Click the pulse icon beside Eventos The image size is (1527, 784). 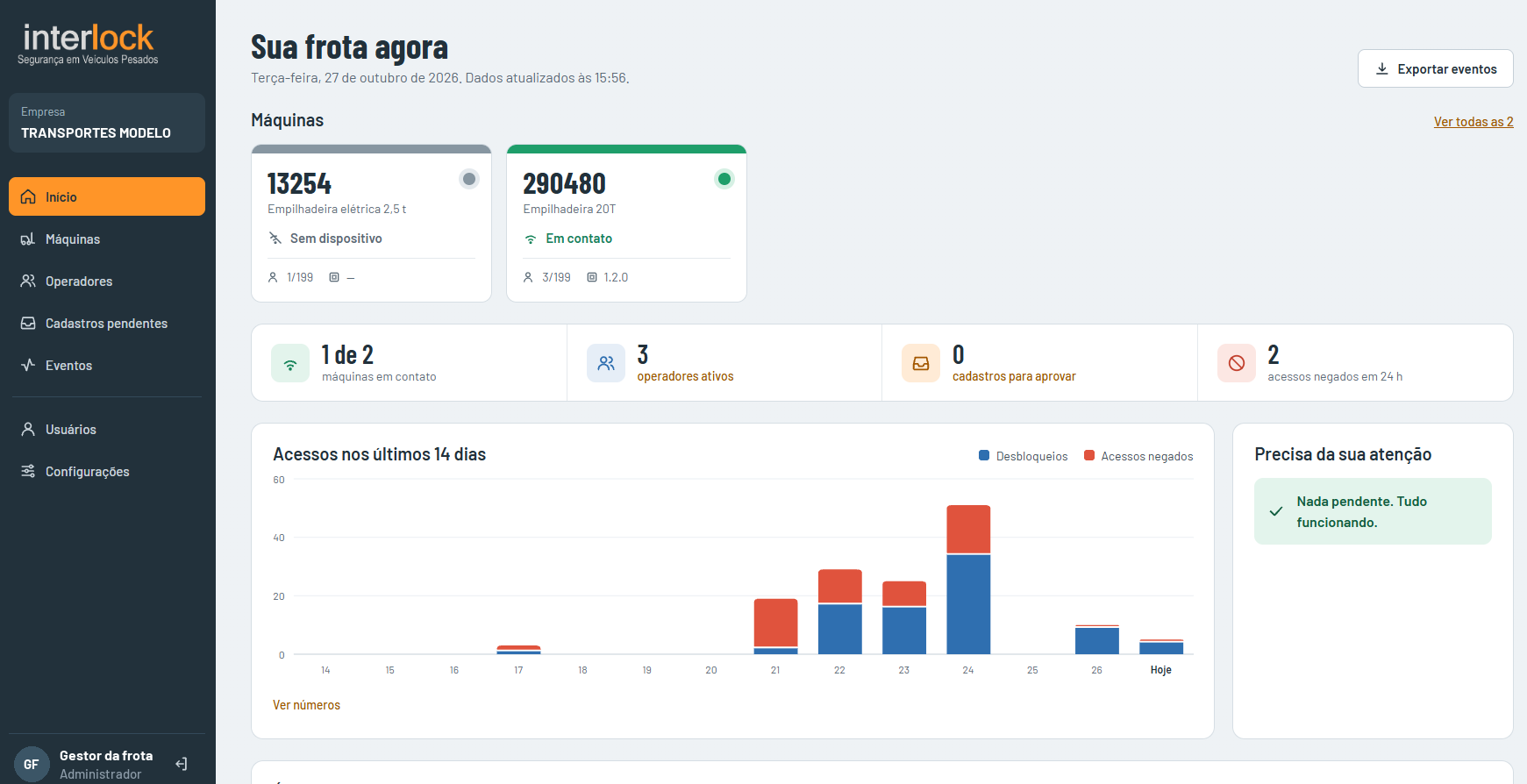pos(28,365)
